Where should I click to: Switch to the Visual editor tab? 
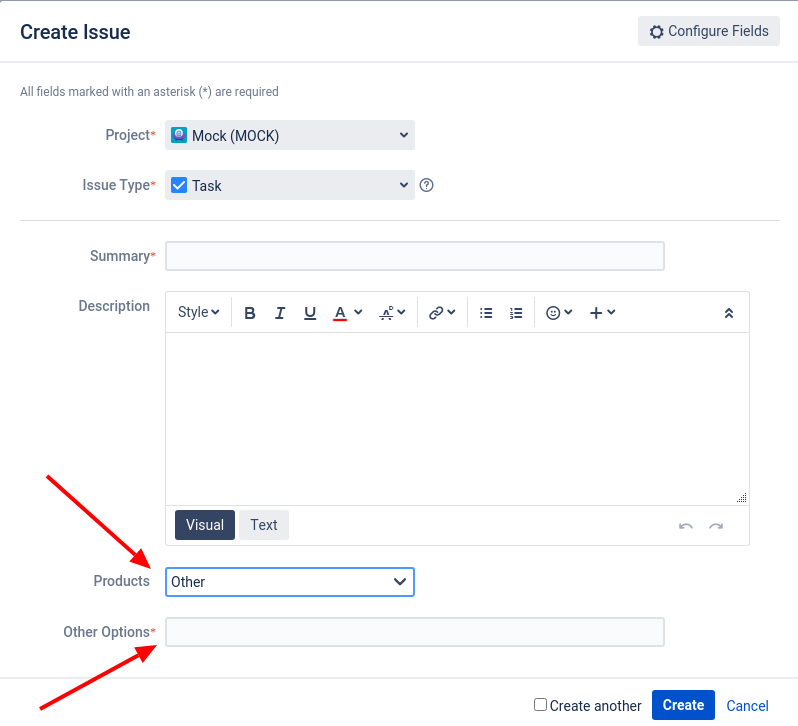point(205,525)
